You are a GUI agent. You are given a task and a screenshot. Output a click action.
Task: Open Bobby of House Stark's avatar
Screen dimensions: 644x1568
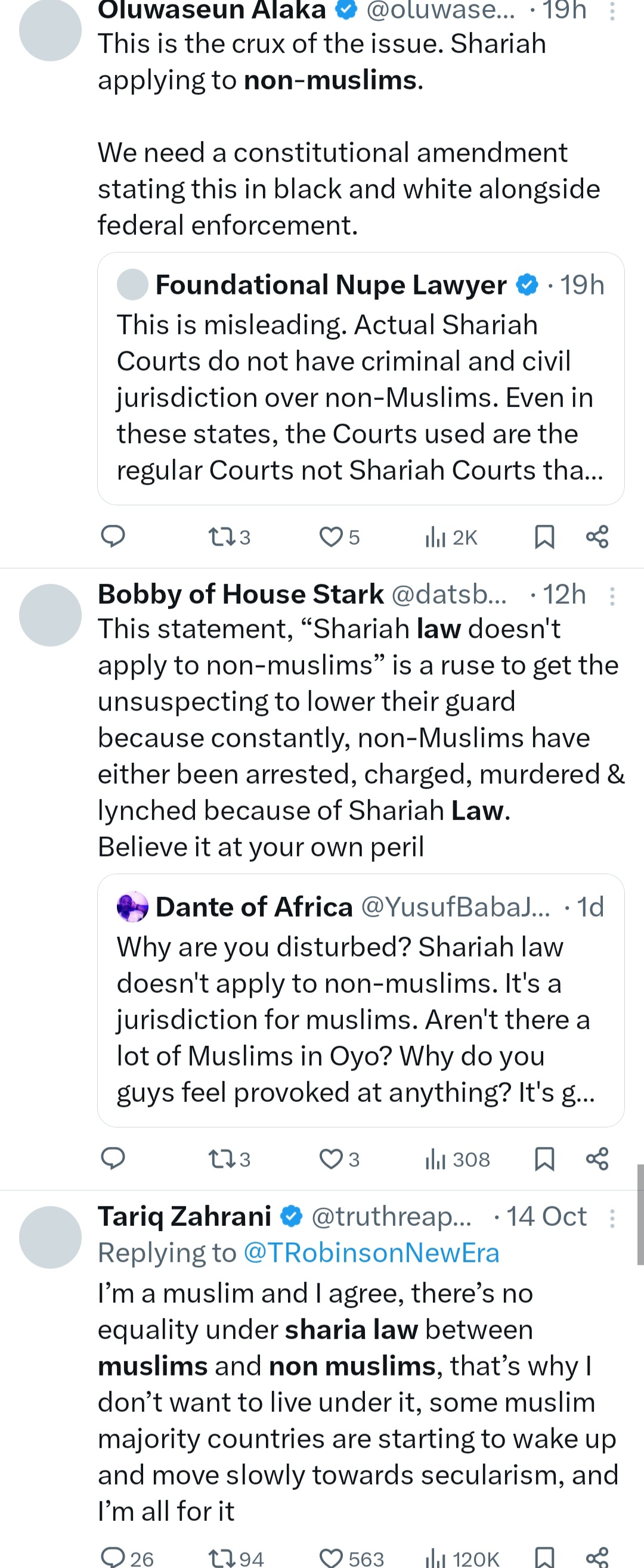click(51, 615)
